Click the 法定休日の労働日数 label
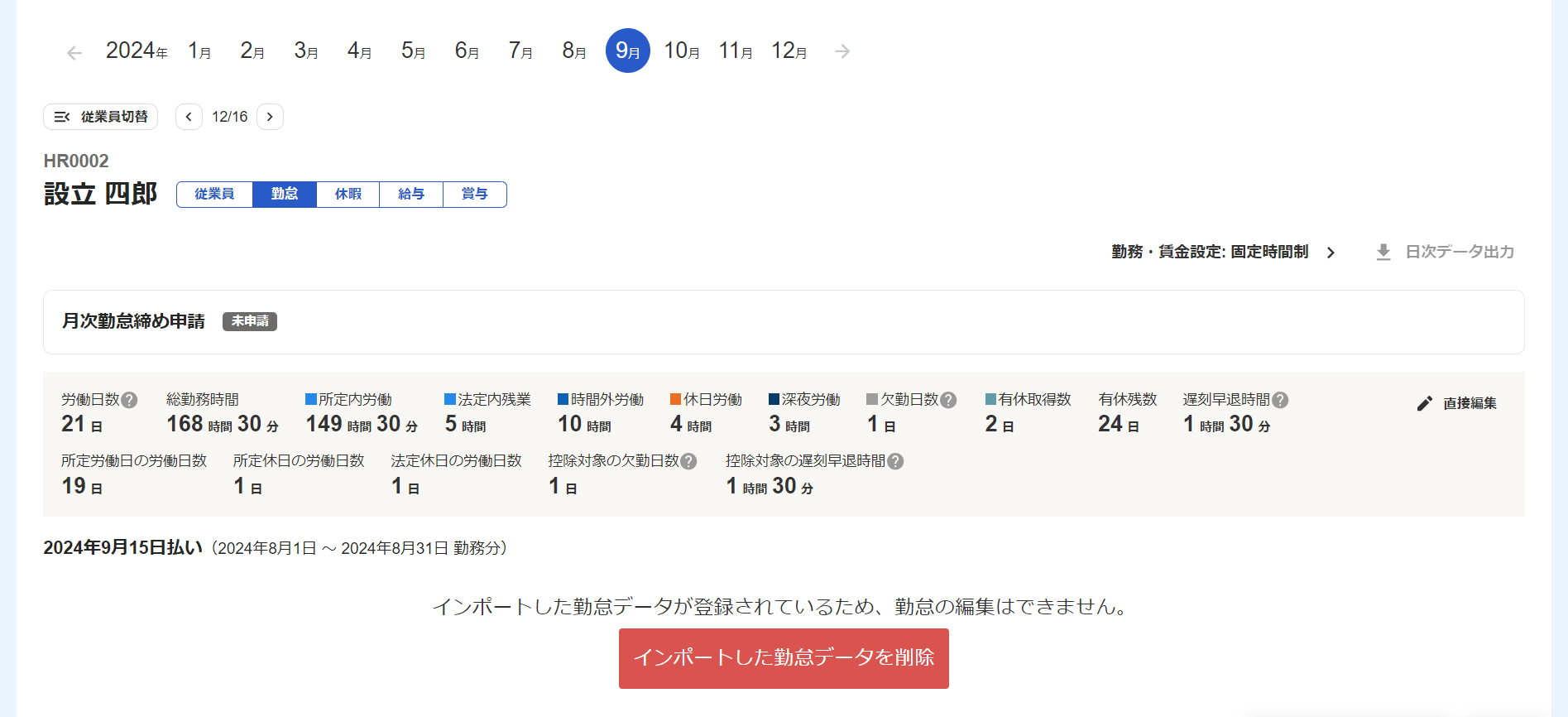The height and width of the screenshot is (717, 1568). click(456, 460)
